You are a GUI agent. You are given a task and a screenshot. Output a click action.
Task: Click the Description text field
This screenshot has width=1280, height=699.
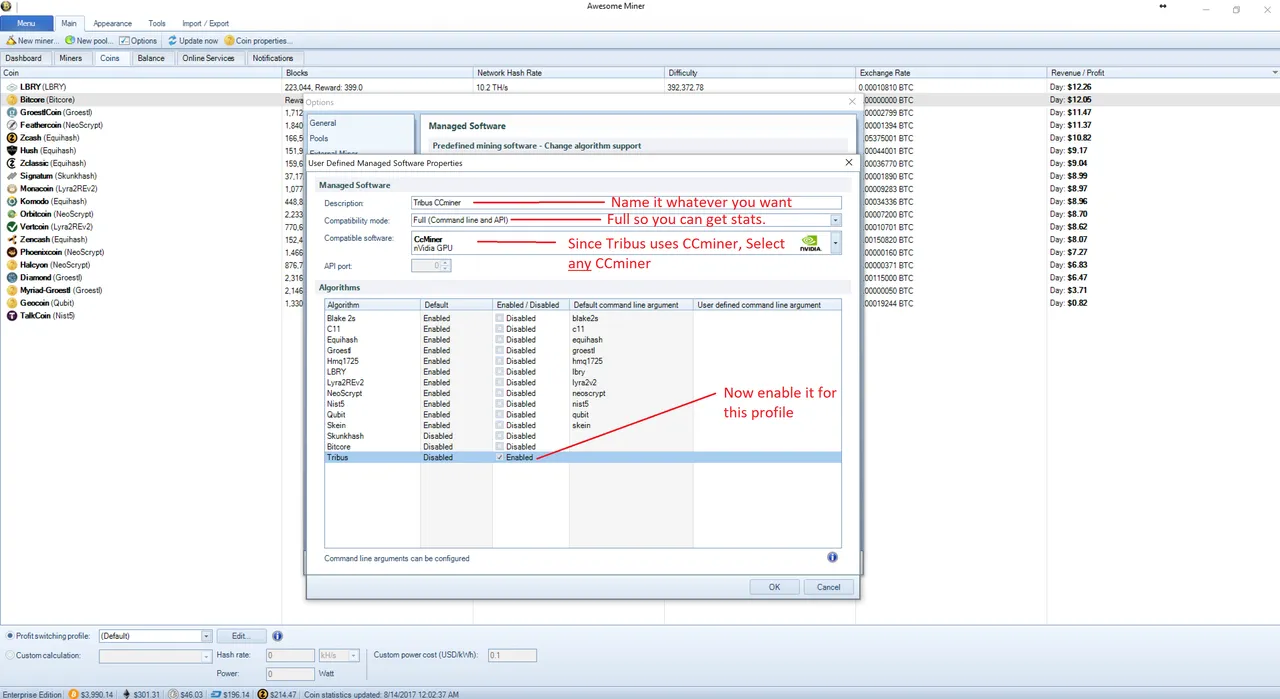click(626, 203)
